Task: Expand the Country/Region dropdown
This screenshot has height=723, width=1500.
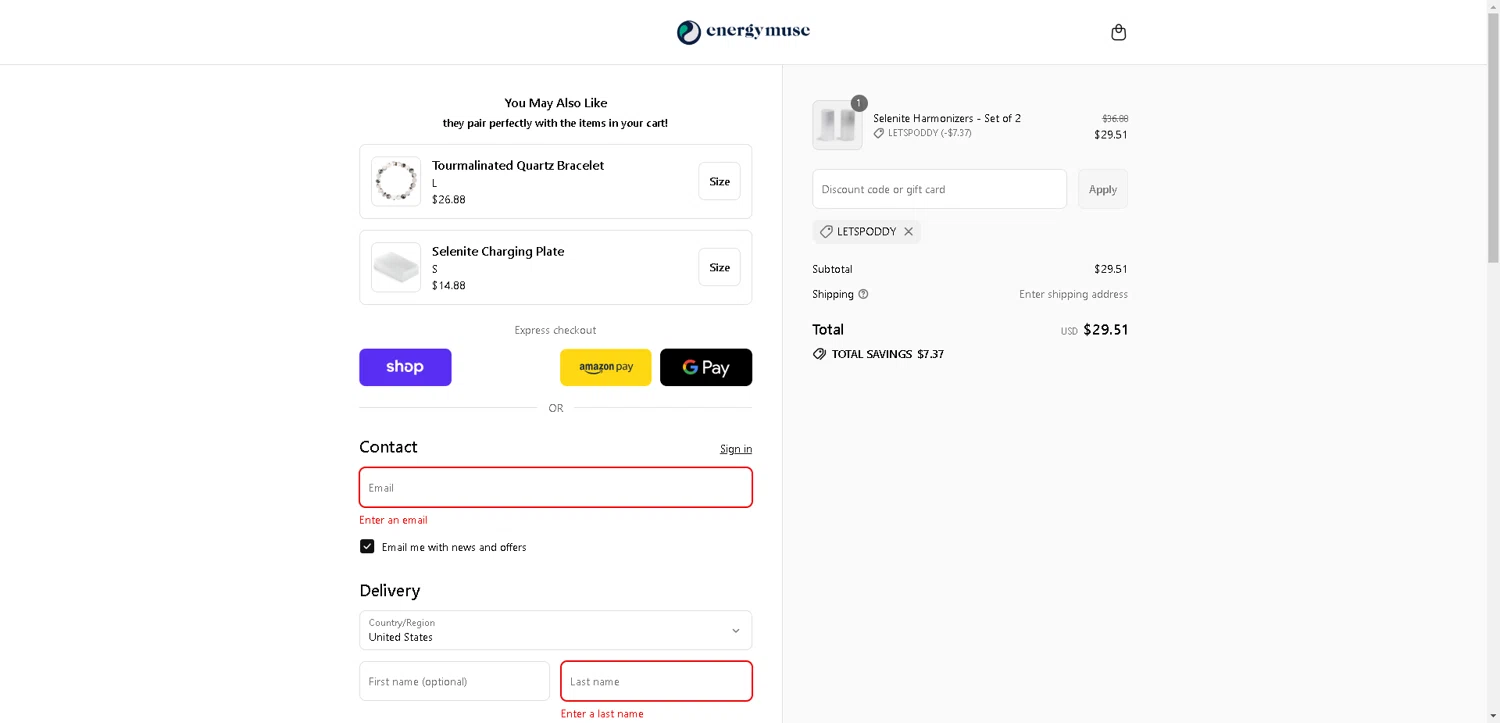Action: click(x=555, y=630)
